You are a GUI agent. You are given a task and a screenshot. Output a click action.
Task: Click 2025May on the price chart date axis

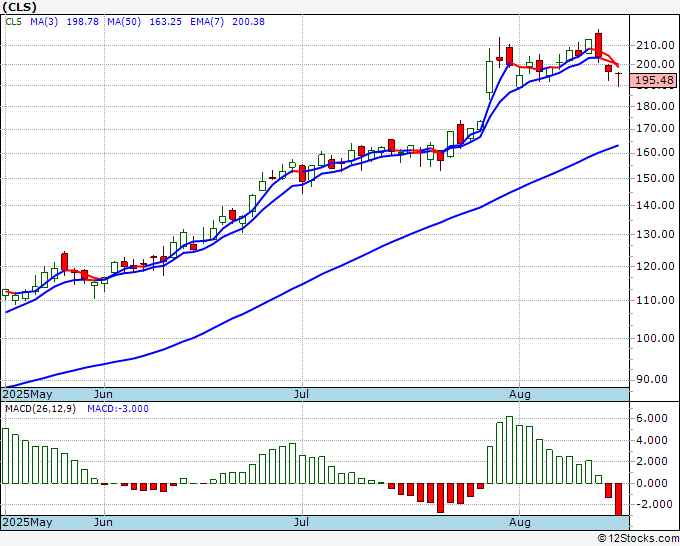[28, 394]
